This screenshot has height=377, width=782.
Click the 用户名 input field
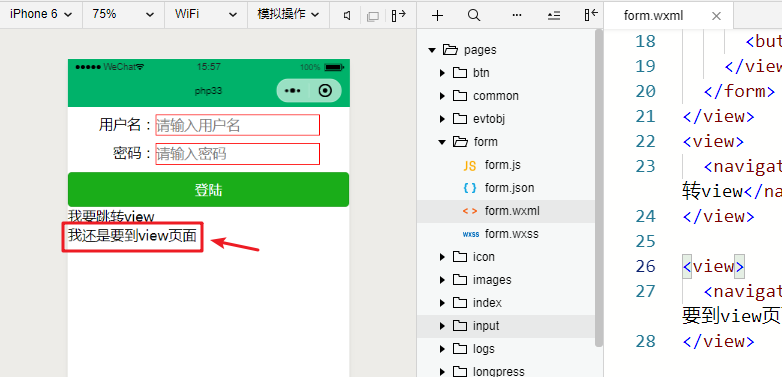coord(237,125)
